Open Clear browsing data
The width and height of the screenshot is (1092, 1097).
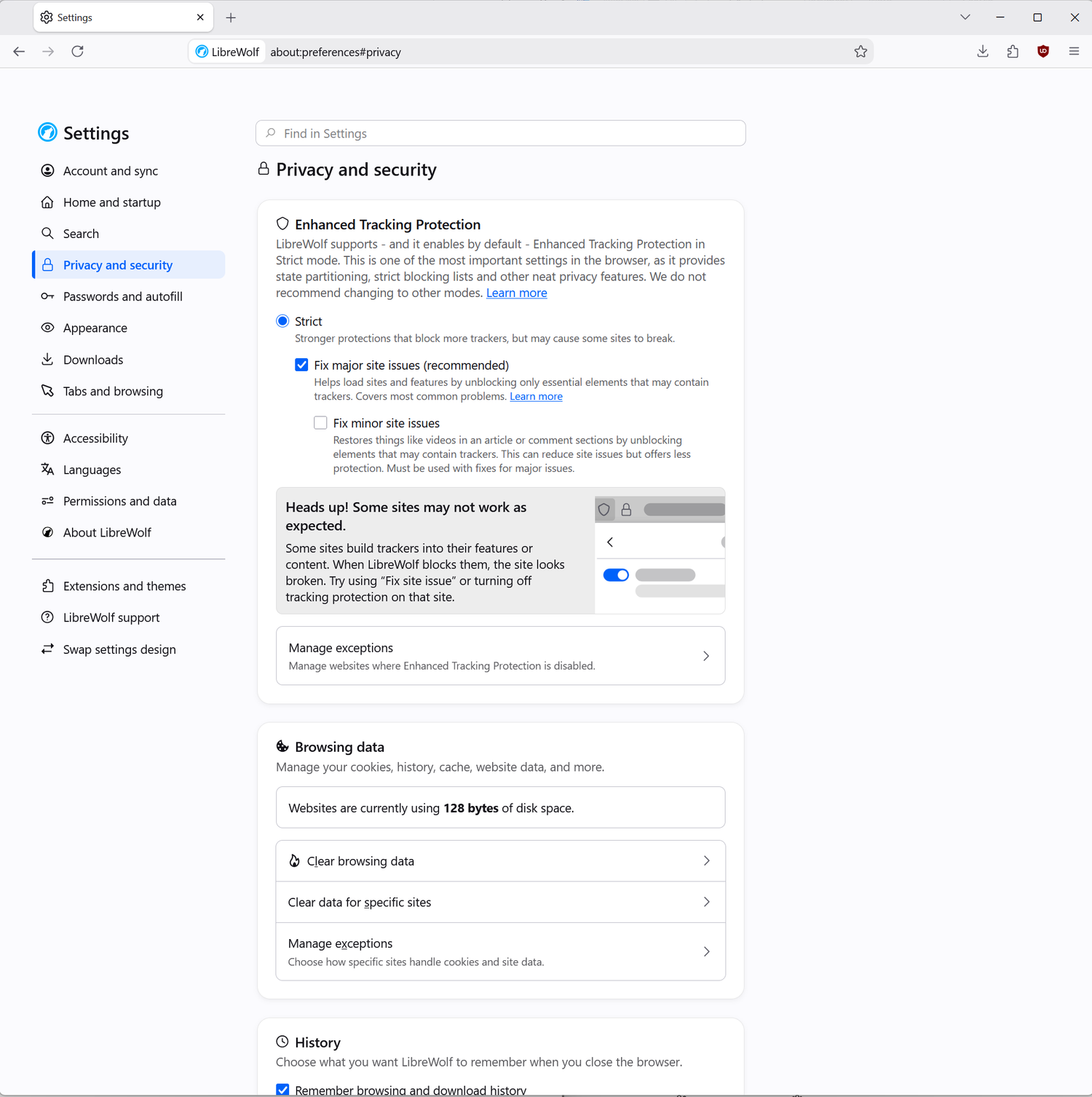click(x=501, y=861)
